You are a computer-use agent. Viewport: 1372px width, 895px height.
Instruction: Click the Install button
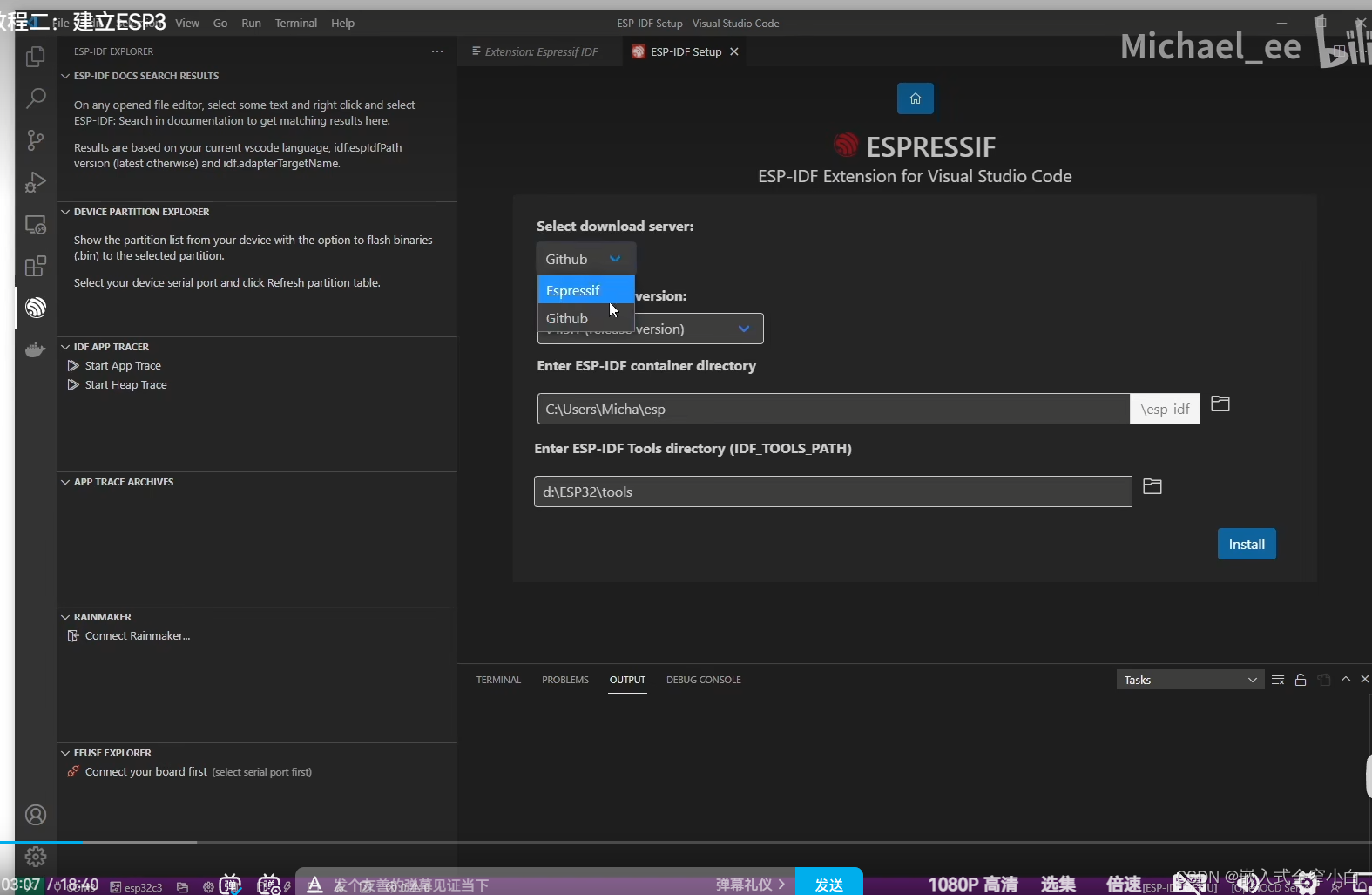[x=1247, y=544]
